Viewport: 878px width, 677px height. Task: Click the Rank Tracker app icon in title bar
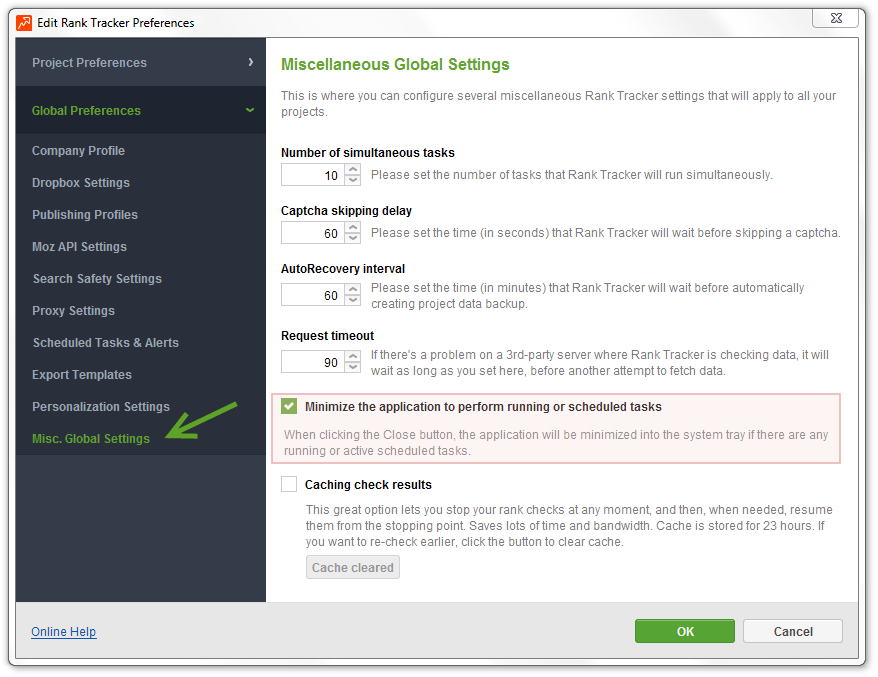click(x=24, y=22)
